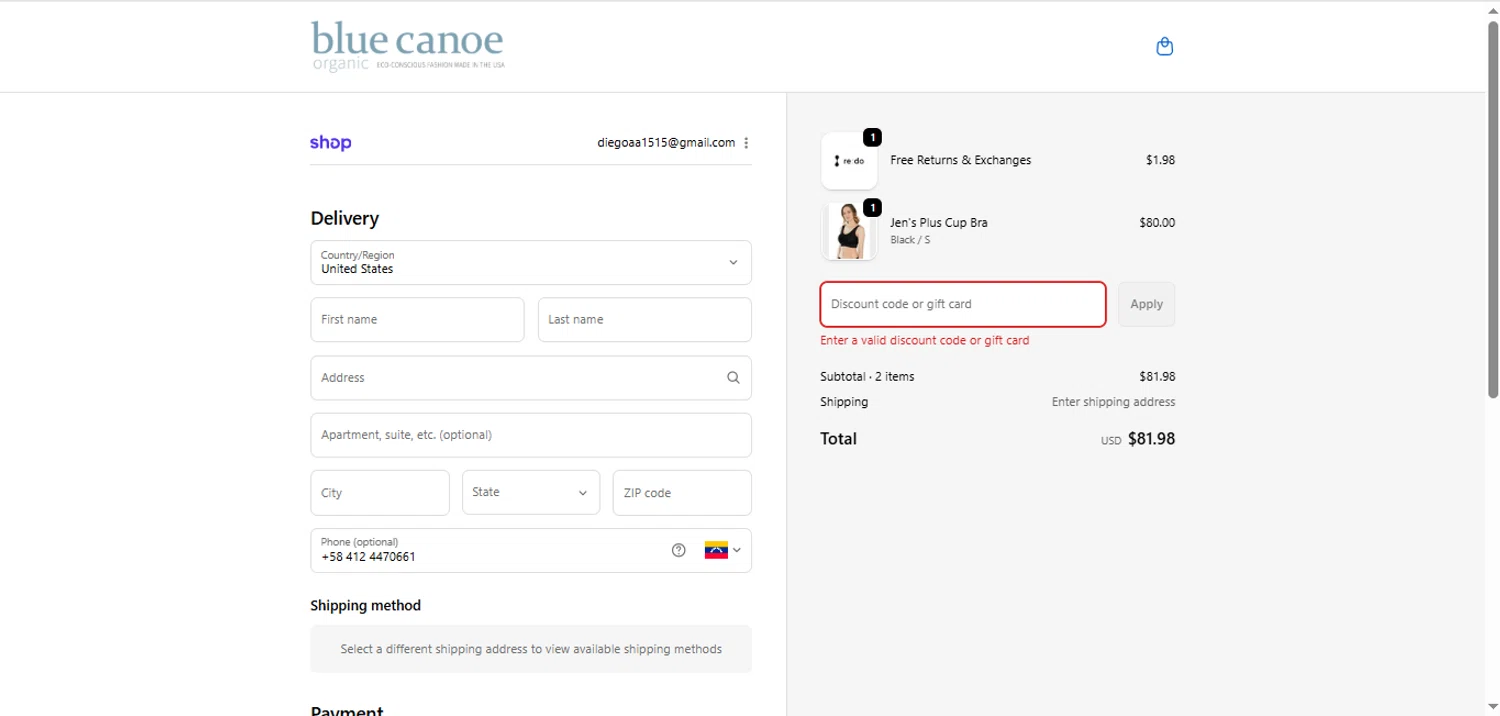Click the $80.00 item price
Viewport: 1500px width, 716px height.
pos(1157,223)
